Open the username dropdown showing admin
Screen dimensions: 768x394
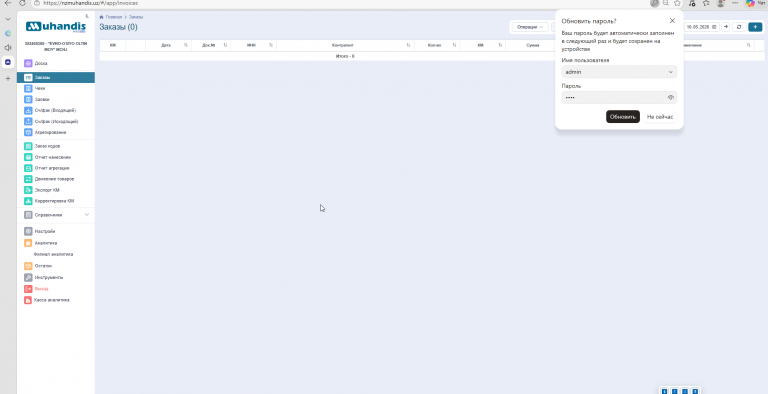click(x=619, y=72)
